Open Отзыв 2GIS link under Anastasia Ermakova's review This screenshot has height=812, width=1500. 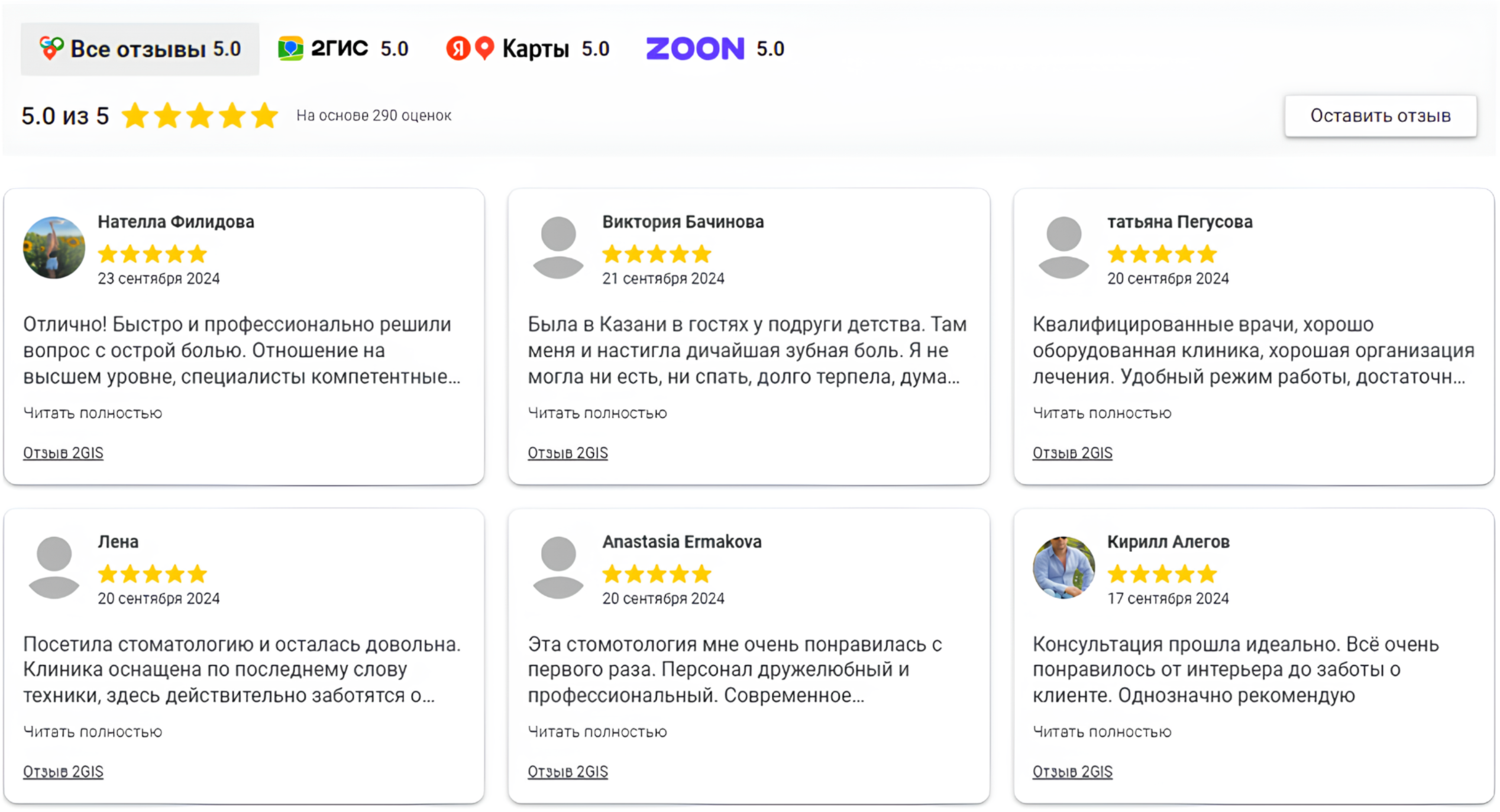(567, 772)
